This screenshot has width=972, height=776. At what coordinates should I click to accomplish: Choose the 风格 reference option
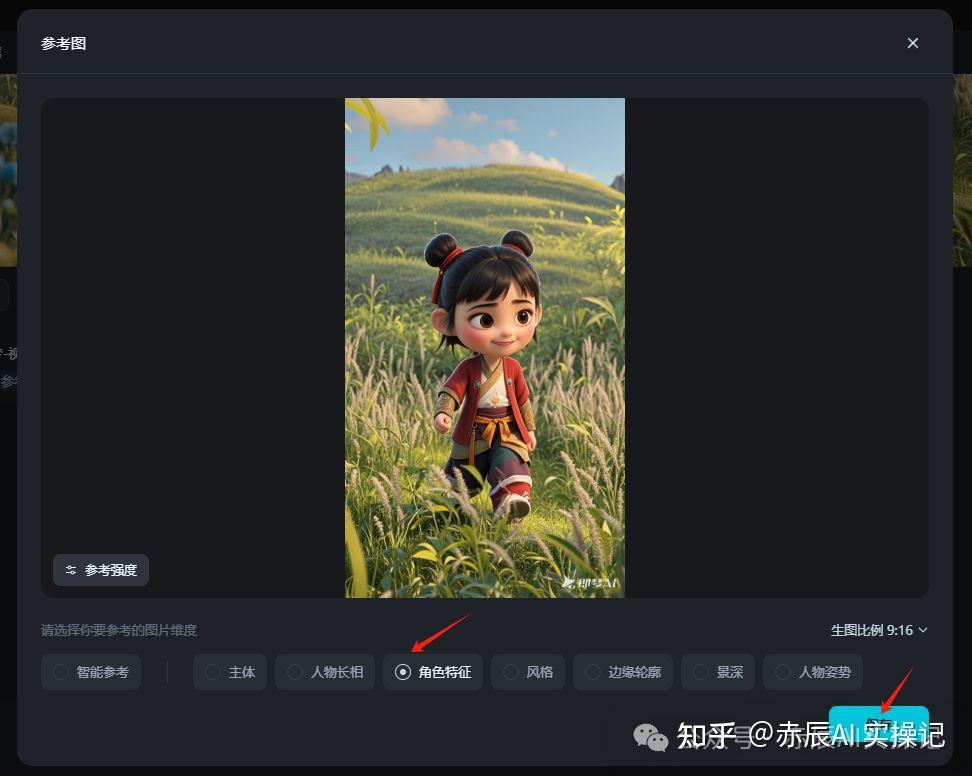coord(528,672)
